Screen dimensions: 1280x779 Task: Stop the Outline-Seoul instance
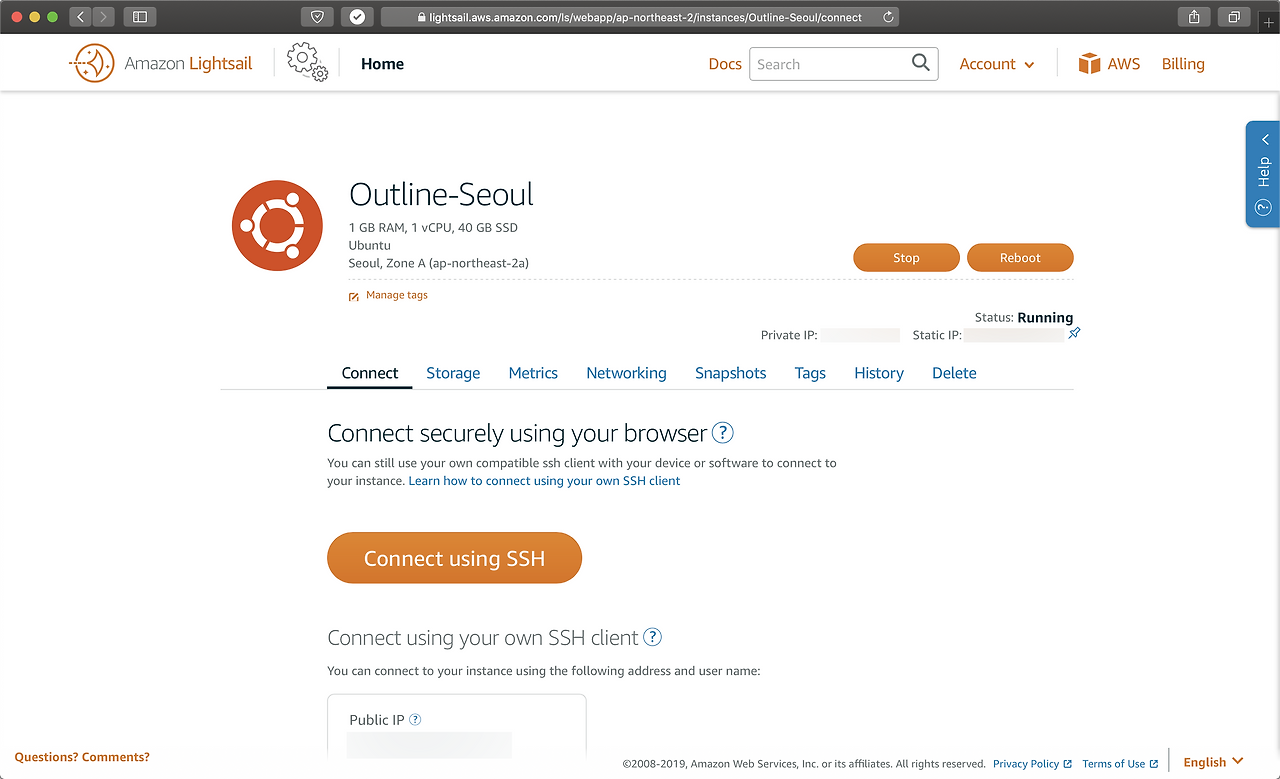906,258
